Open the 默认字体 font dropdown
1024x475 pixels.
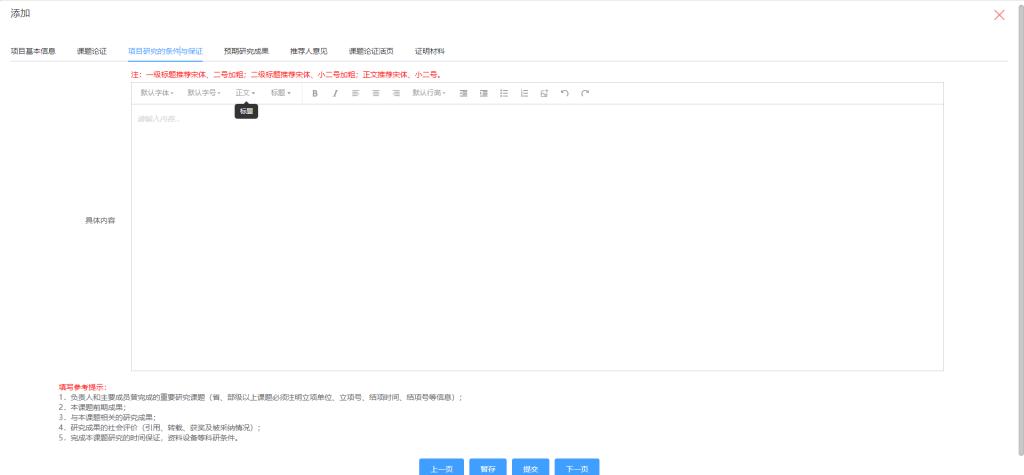[157, 93]
